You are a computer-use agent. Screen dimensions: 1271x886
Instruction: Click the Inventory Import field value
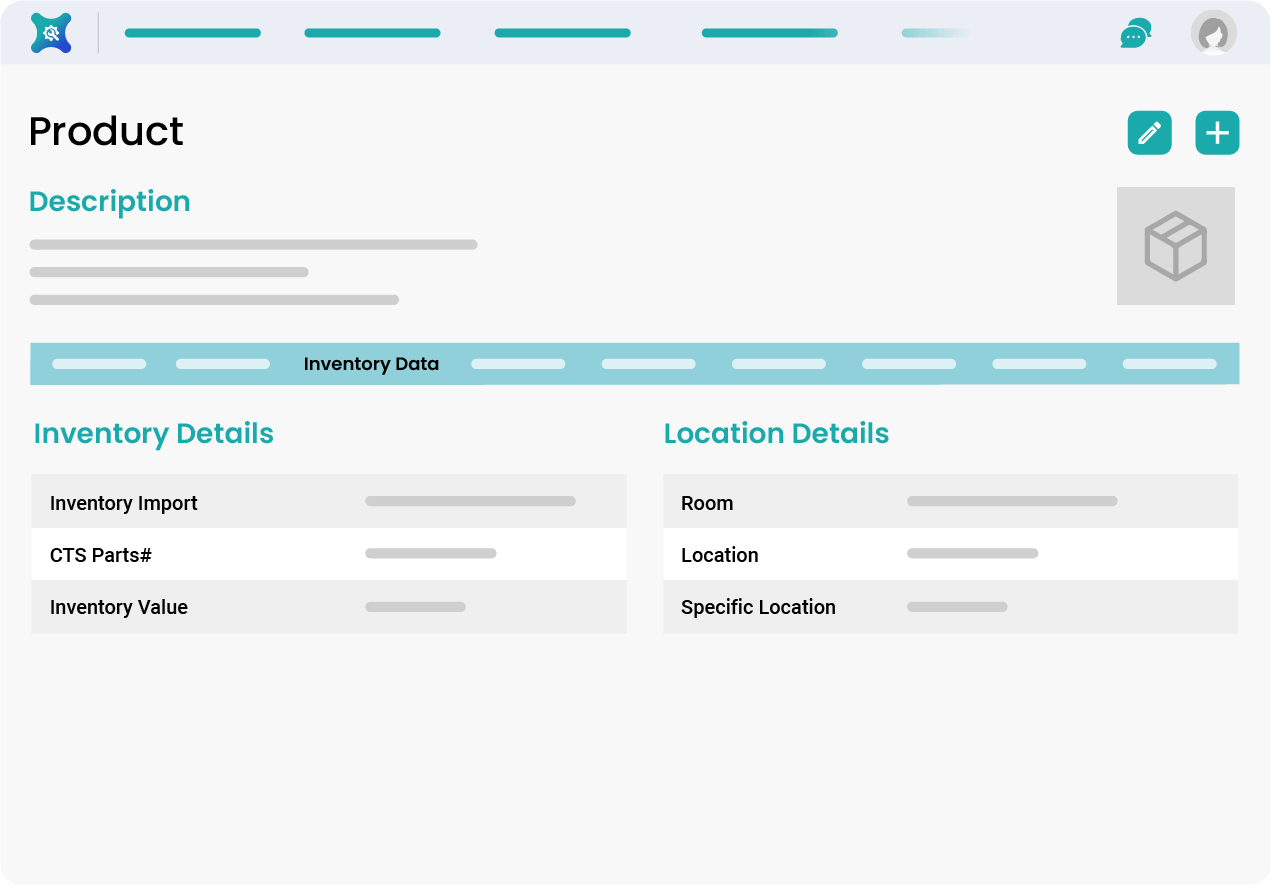point(470,501)
